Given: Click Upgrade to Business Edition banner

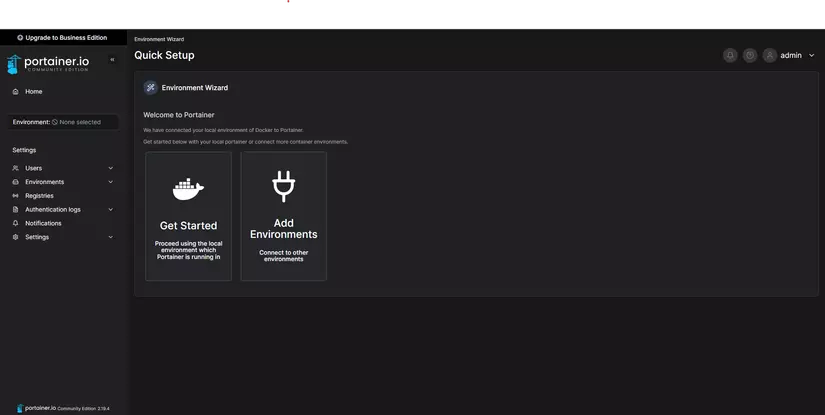Looking at the screenshot, I should click(62, 38).
